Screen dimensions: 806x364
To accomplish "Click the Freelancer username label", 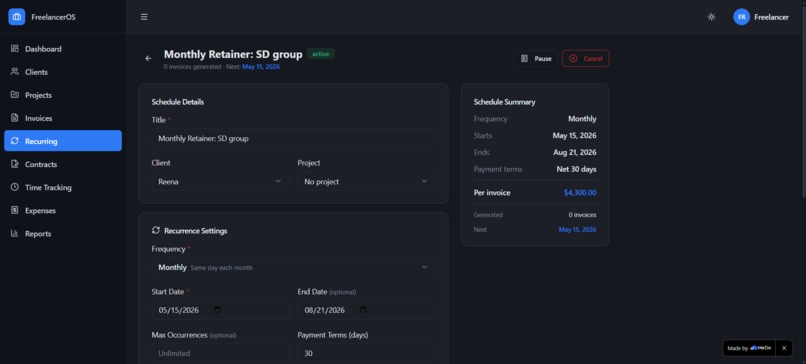I will tap(771, 17).
